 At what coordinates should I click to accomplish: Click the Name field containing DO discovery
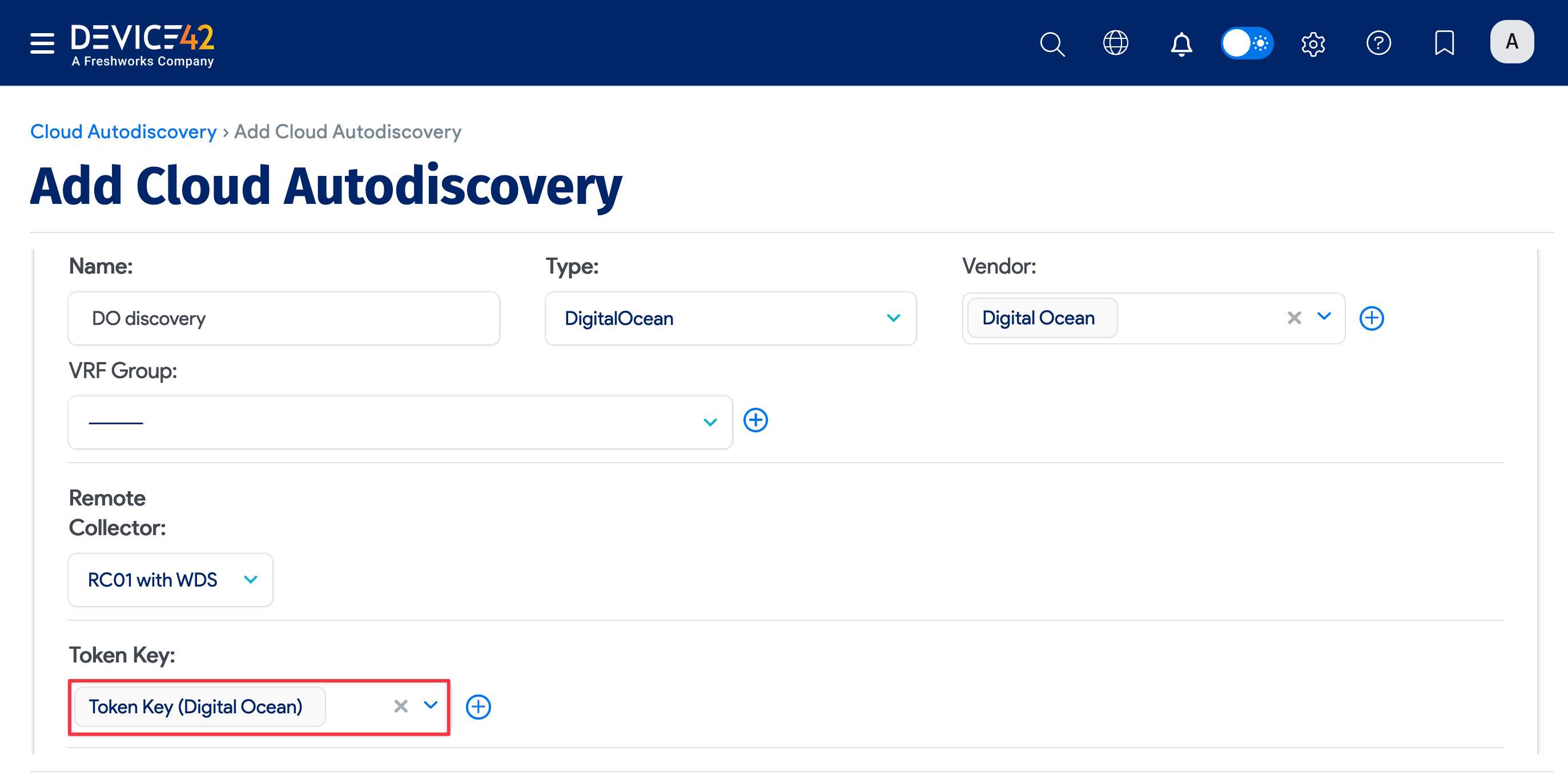(283, 318)
